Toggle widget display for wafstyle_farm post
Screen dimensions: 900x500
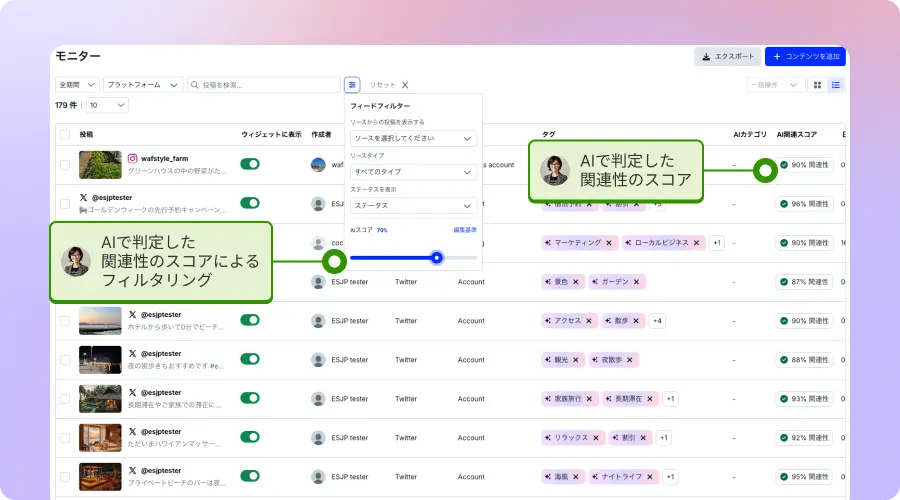pos(250,164)
